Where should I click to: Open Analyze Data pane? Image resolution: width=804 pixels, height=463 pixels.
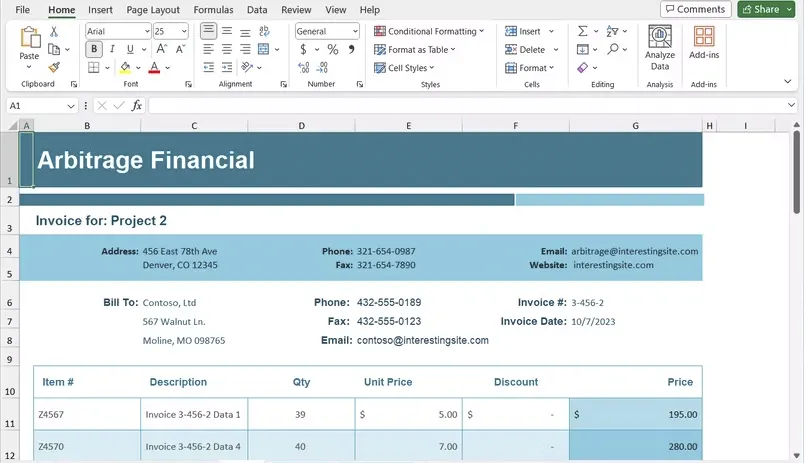(x=659, y=48)
